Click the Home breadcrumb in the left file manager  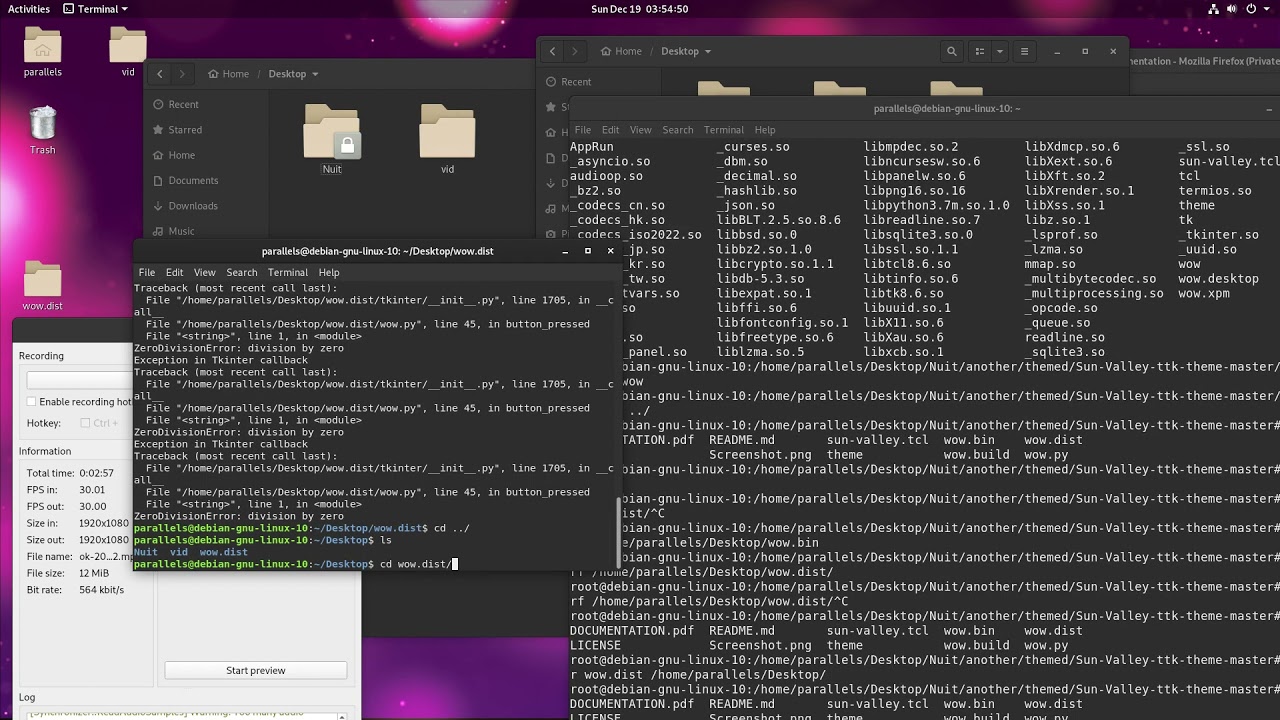(x=228, y=74)
